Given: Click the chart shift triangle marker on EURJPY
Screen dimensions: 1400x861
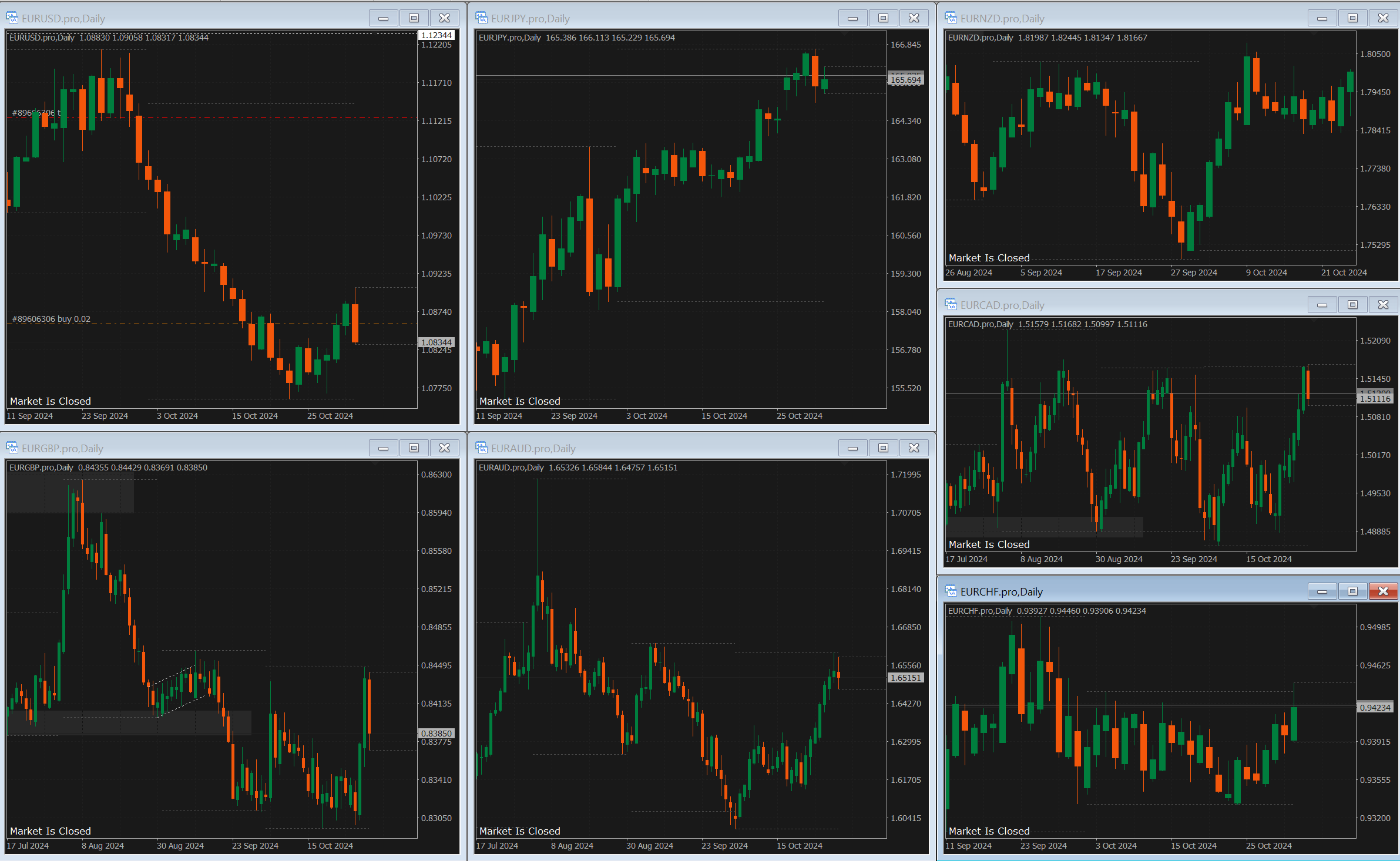Looking at the screenshot, I should tap(844, 34).
